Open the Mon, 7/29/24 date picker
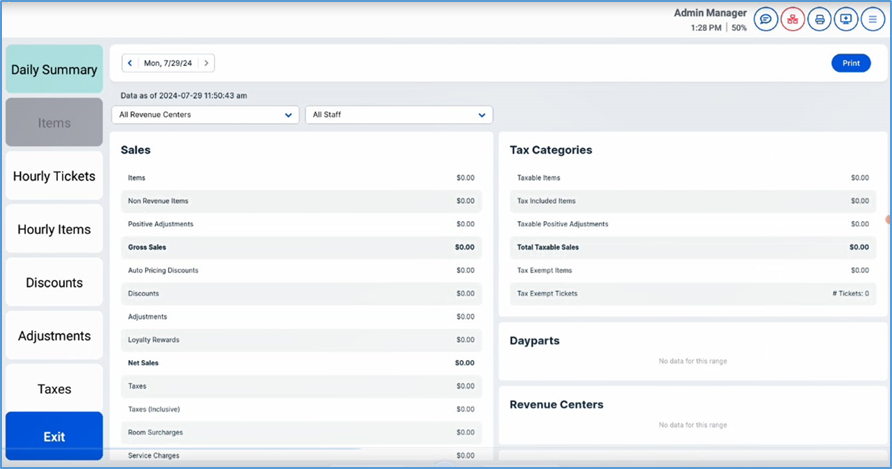 (x=167, y=63)
